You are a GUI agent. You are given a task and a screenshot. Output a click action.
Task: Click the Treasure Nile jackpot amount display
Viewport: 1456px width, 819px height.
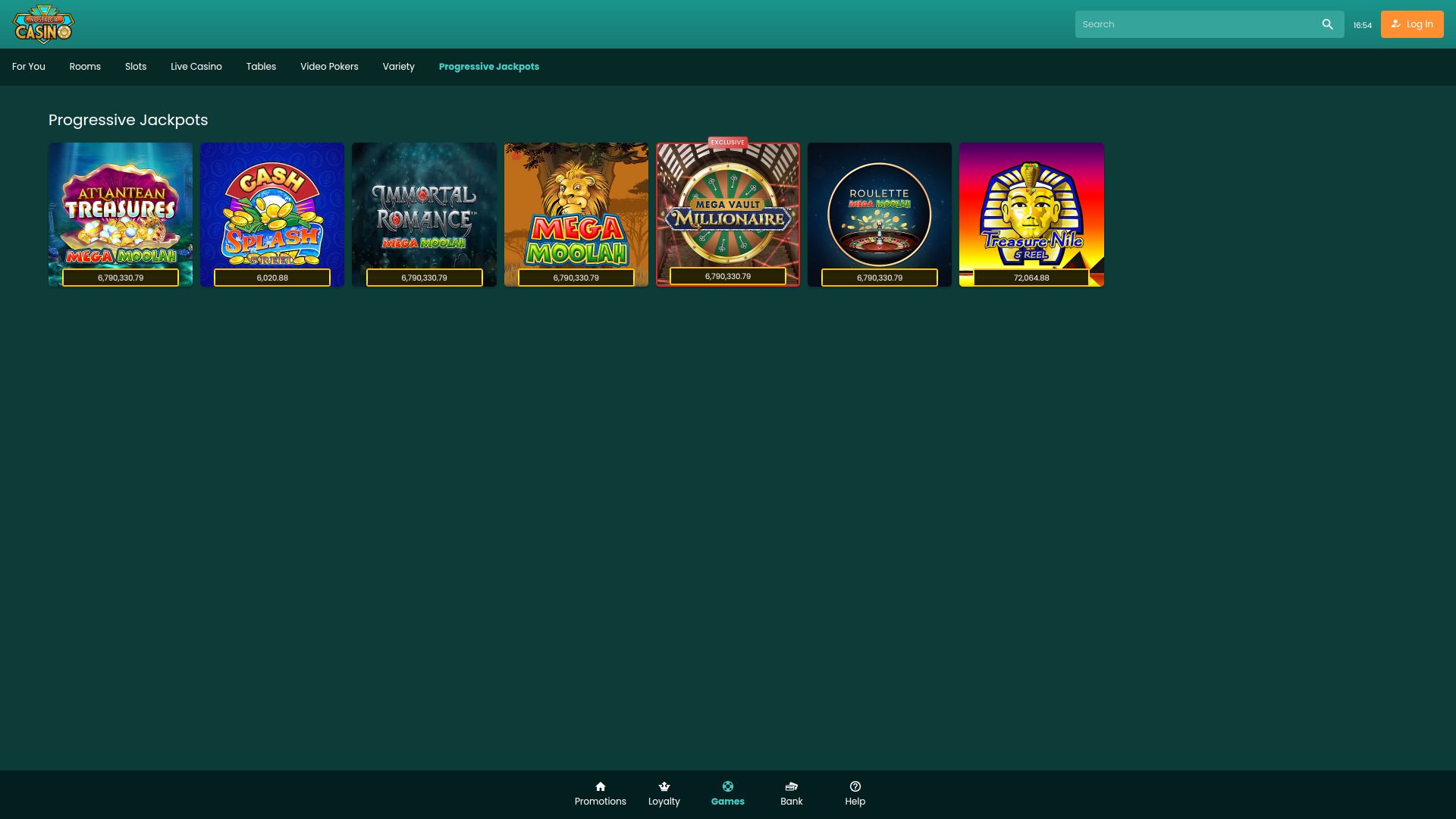(x=1031, y=278)
